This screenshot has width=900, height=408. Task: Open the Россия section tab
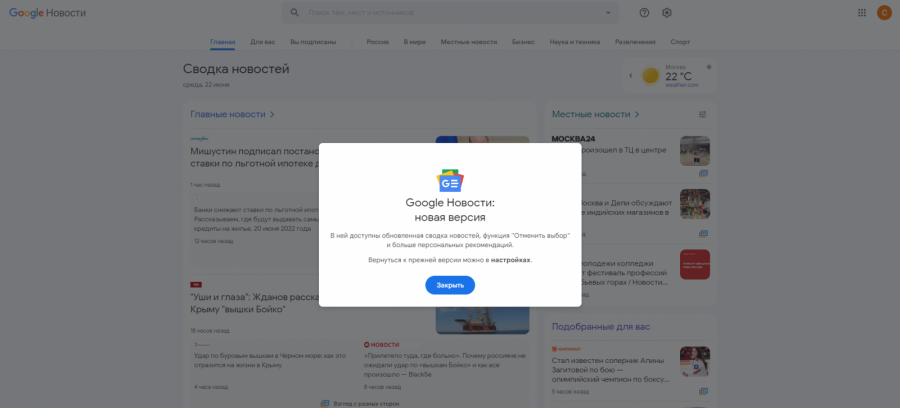378,42
